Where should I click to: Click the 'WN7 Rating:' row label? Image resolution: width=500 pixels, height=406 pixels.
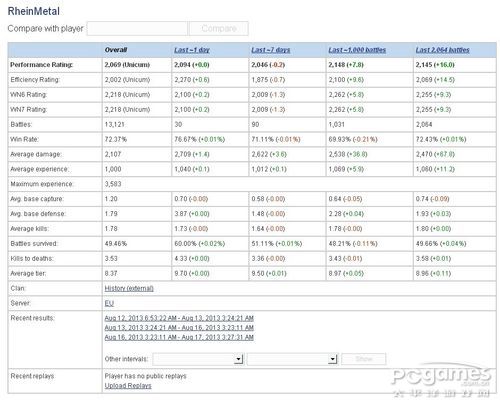click(x=29, y=109)
